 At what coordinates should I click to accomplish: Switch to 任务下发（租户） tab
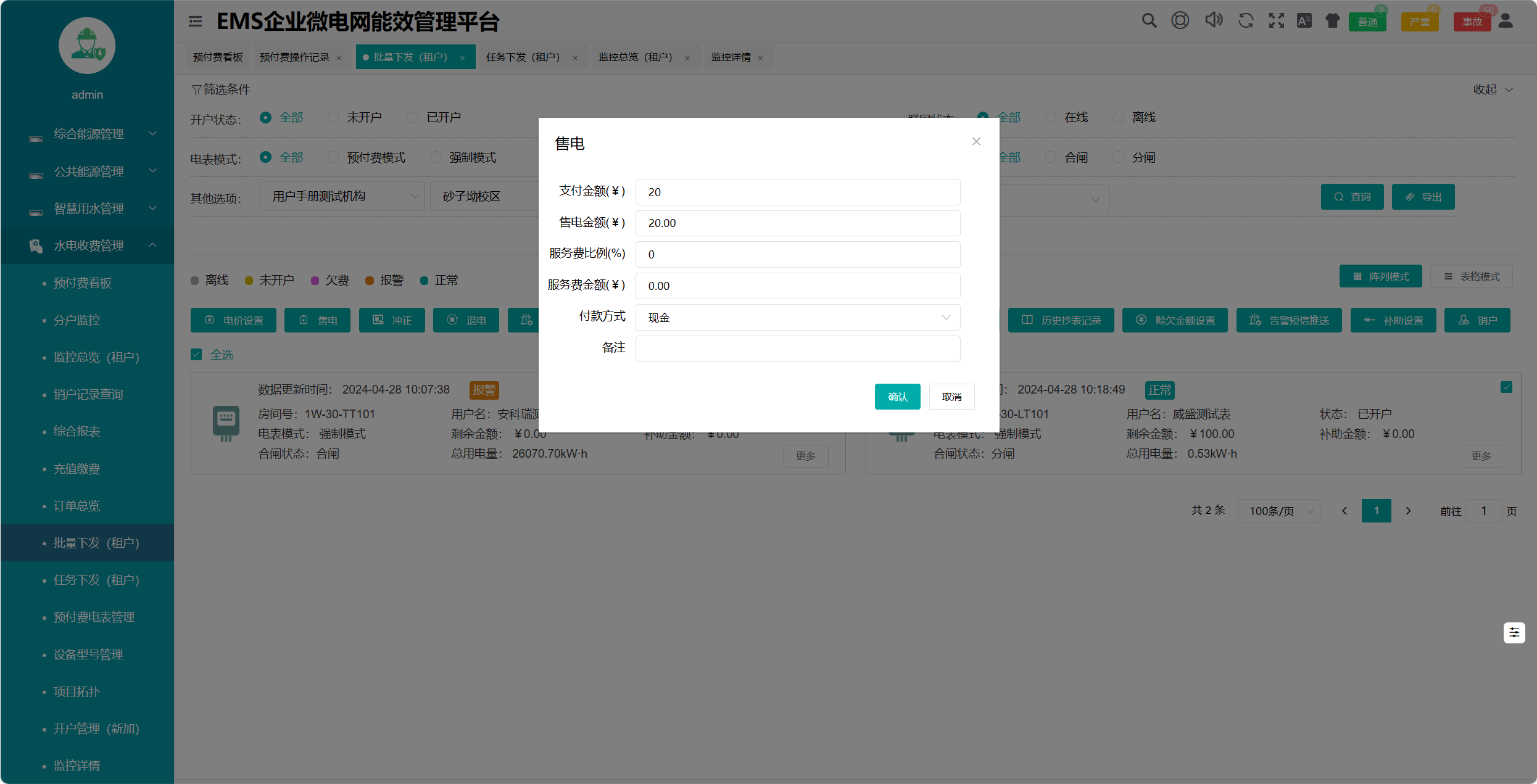tap(523, 57)
